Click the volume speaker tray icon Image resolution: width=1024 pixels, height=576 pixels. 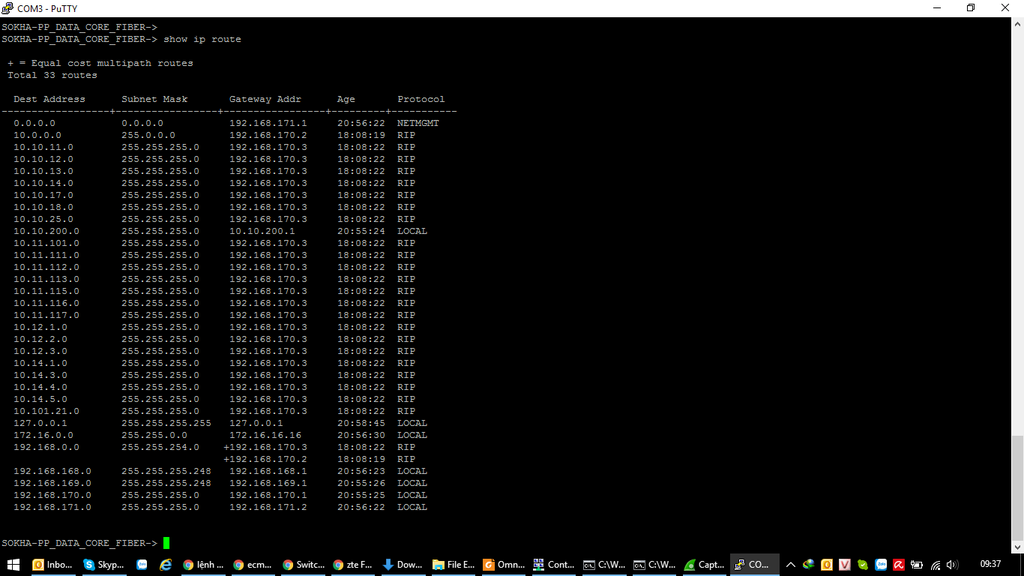(952, 565)
